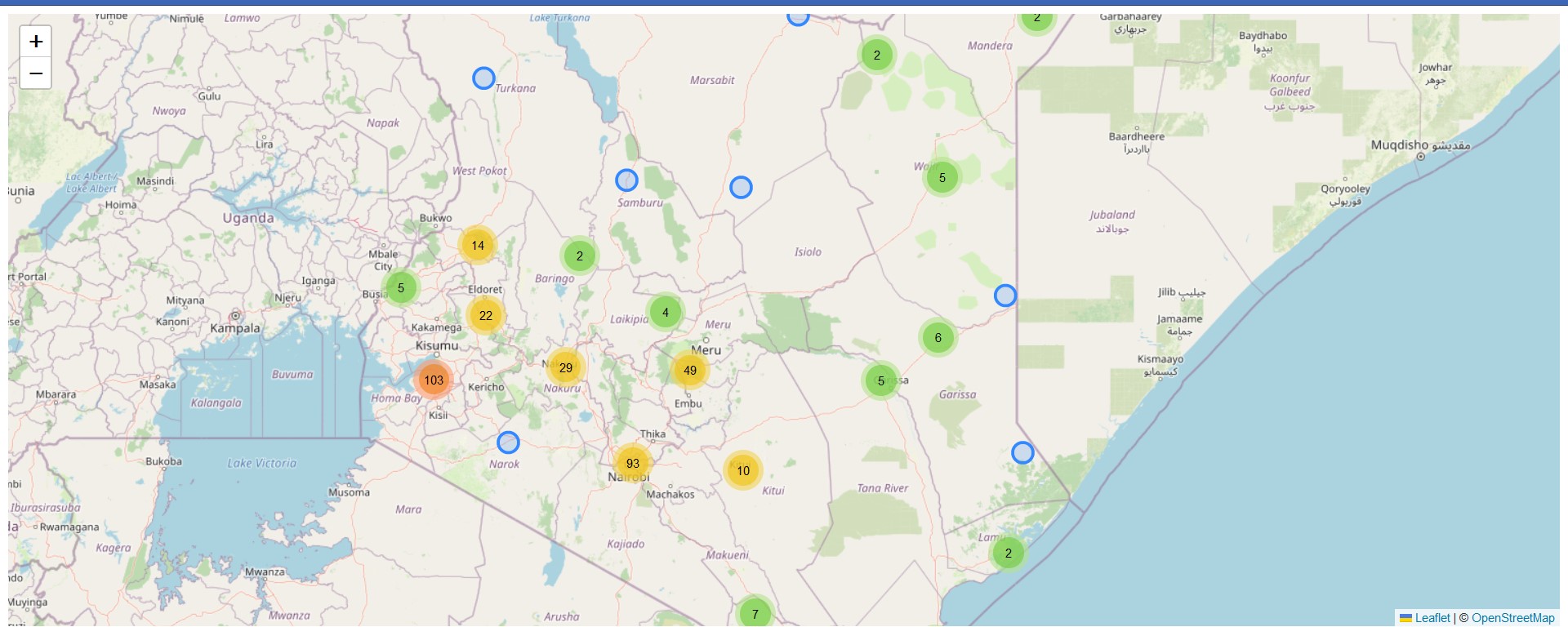Viewport: 1568px width, 627px height.
Task: Expand the 5 cluster west of Garissa label
Action: [881, 380]
